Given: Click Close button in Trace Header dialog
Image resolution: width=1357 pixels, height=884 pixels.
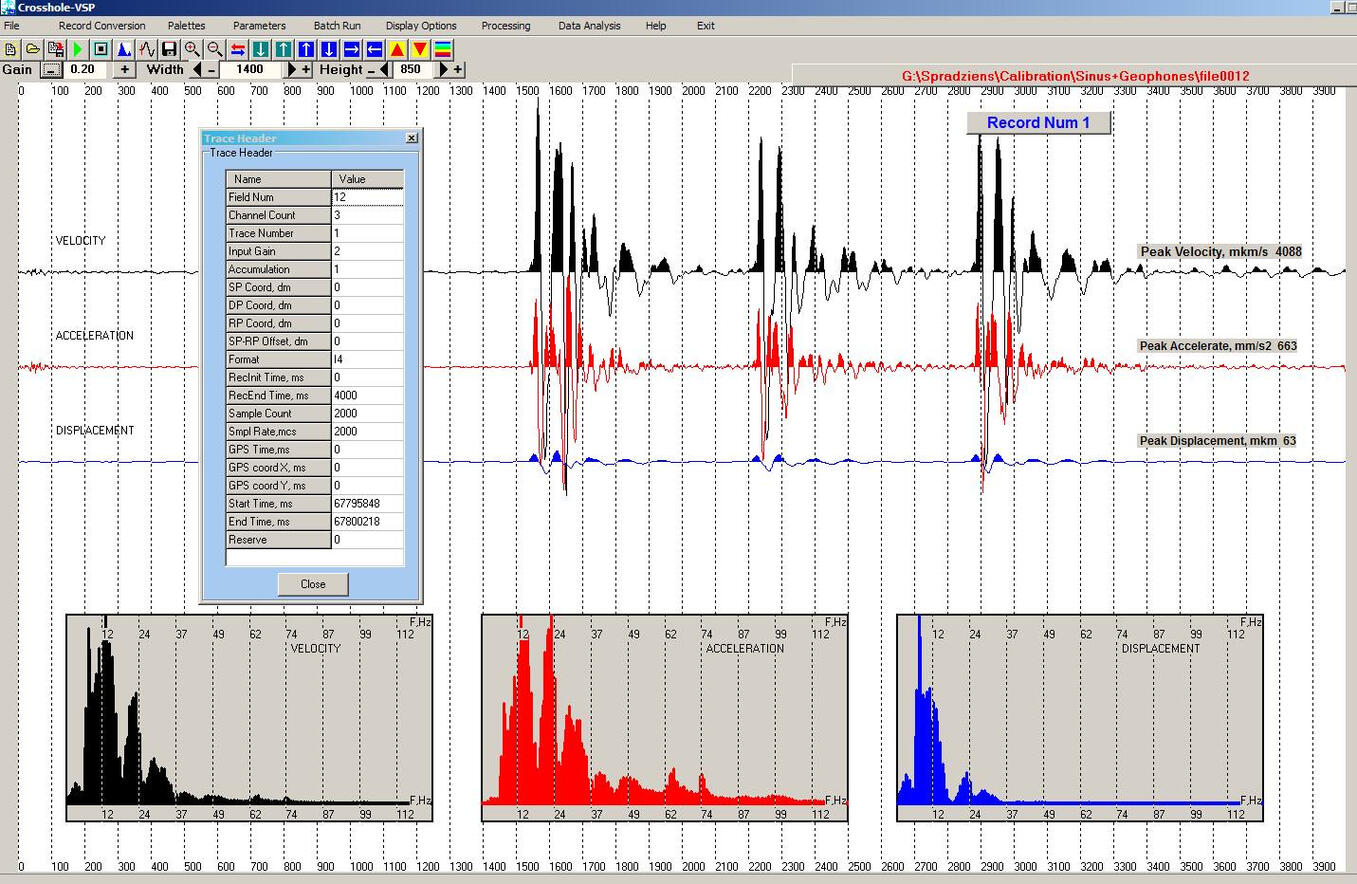Looking at the screenshot, I should 313,584.
